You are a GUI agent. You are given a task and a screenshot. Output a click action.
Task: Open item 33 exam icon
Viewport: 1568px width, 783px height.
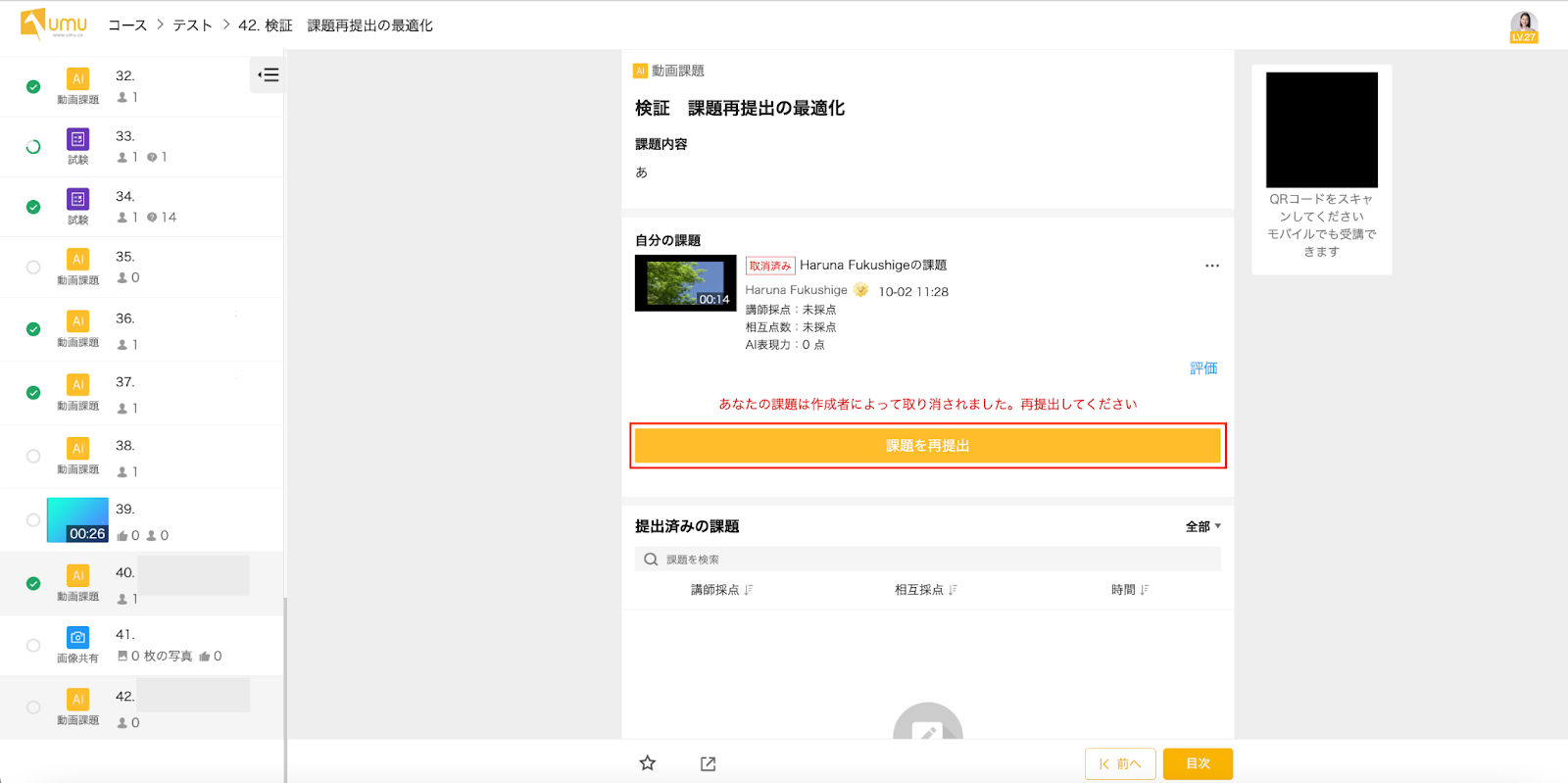77,139
